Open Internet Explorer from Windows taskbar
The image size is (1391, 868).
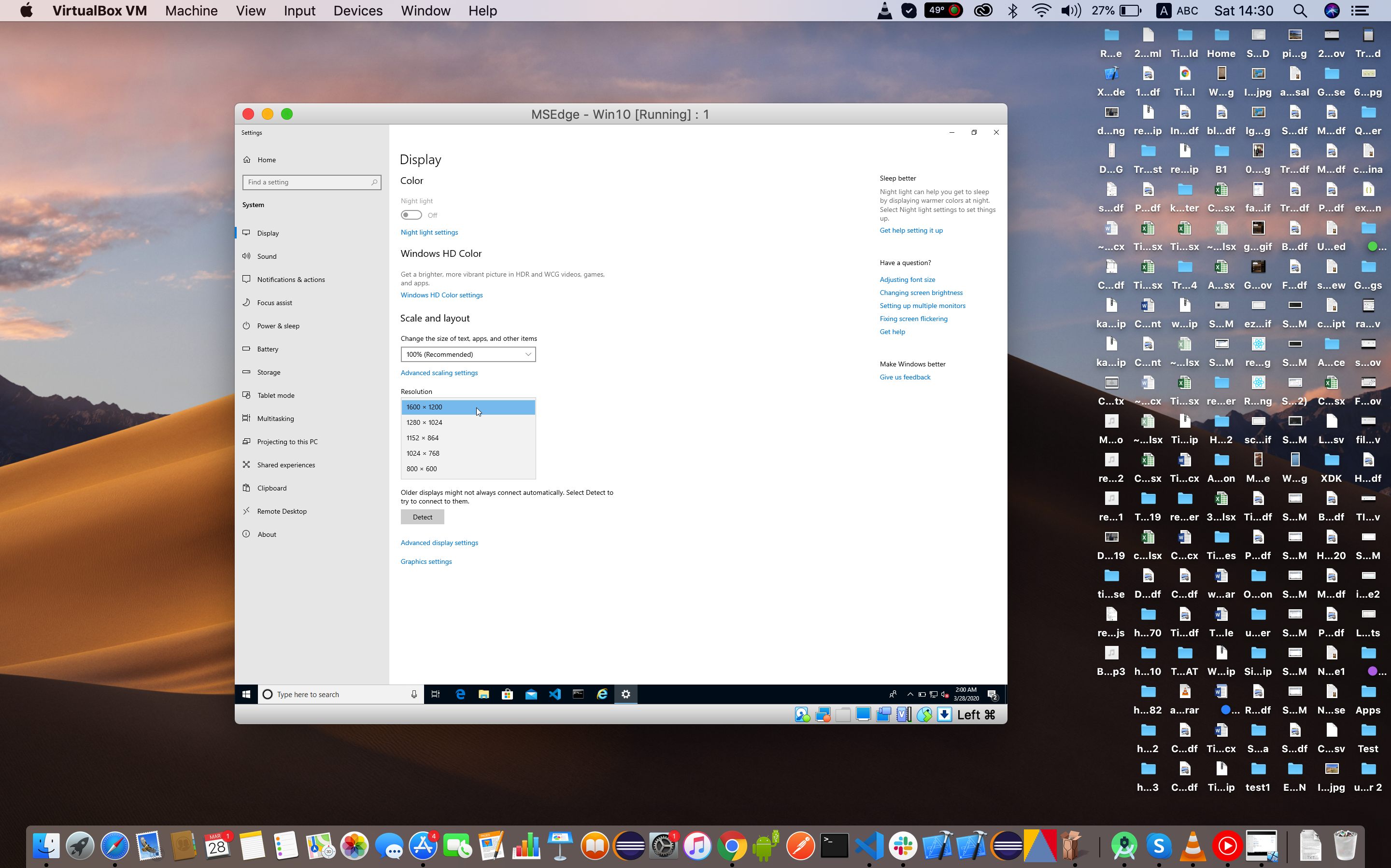click(x=602, y=694)
